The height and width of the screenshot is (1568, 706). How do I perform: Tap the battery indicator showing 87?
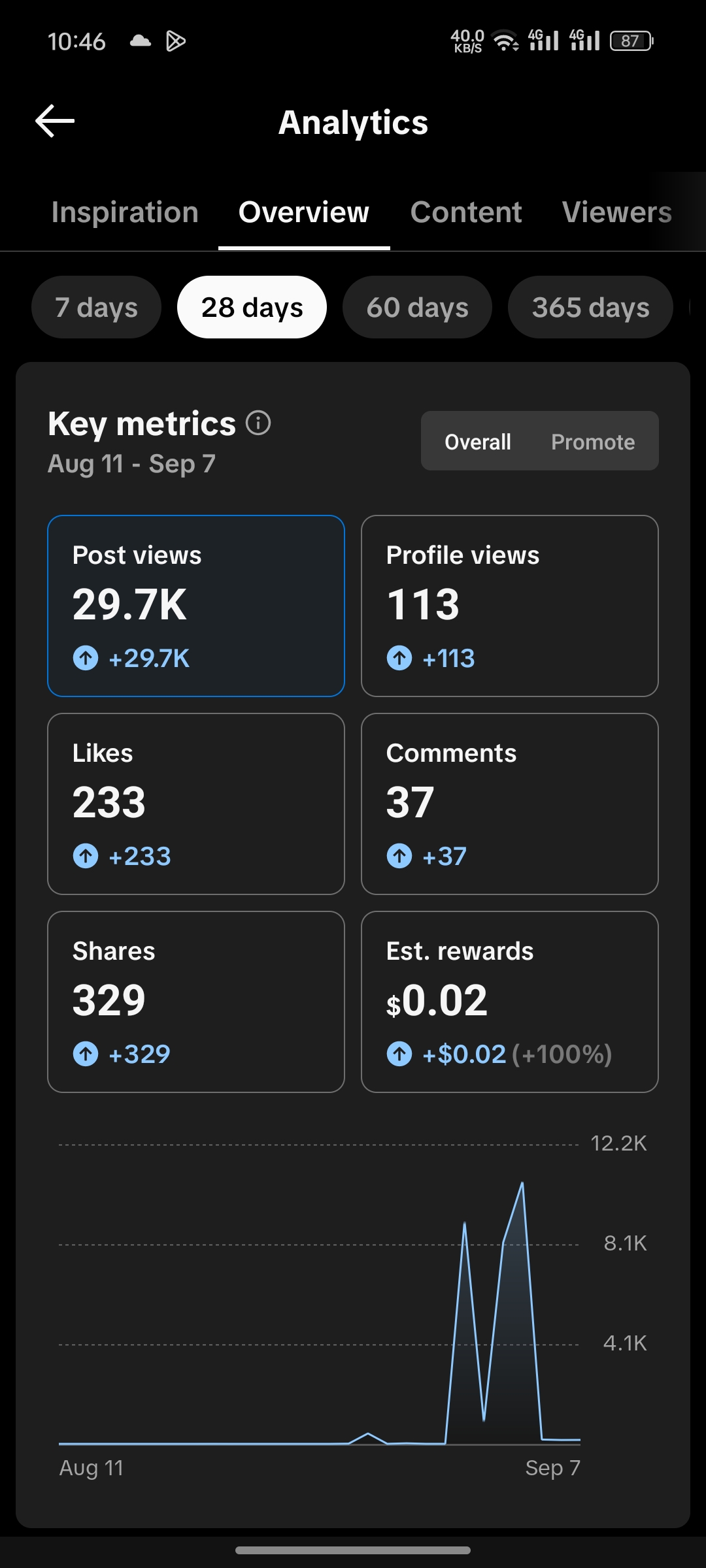631,41
